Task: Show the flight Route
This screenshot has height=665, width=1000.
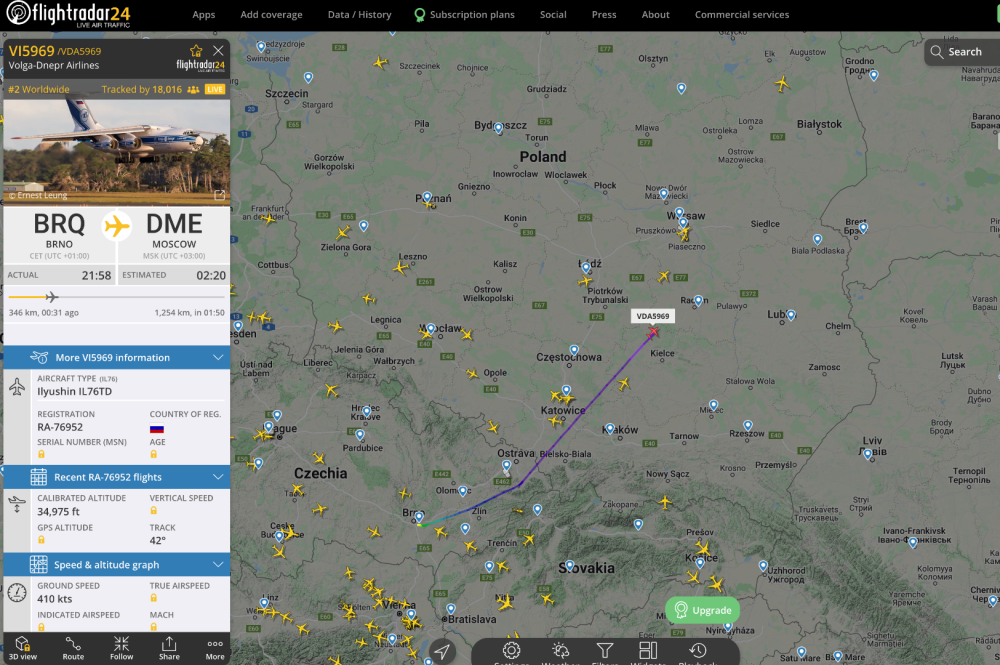Action: click(73, 648)
